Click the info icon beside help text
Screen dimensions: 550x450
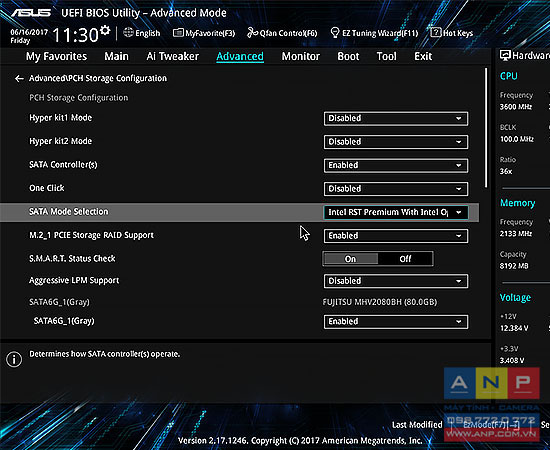[x=14, y=360]
